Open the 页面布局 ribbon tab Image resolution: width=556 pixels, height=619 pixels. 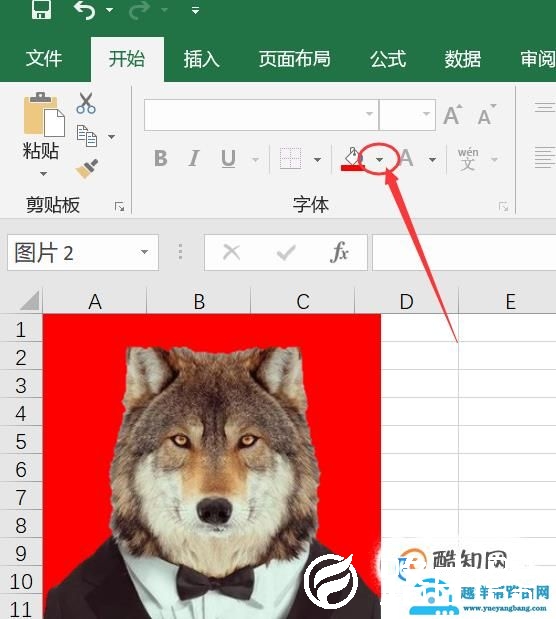[295, 59]
